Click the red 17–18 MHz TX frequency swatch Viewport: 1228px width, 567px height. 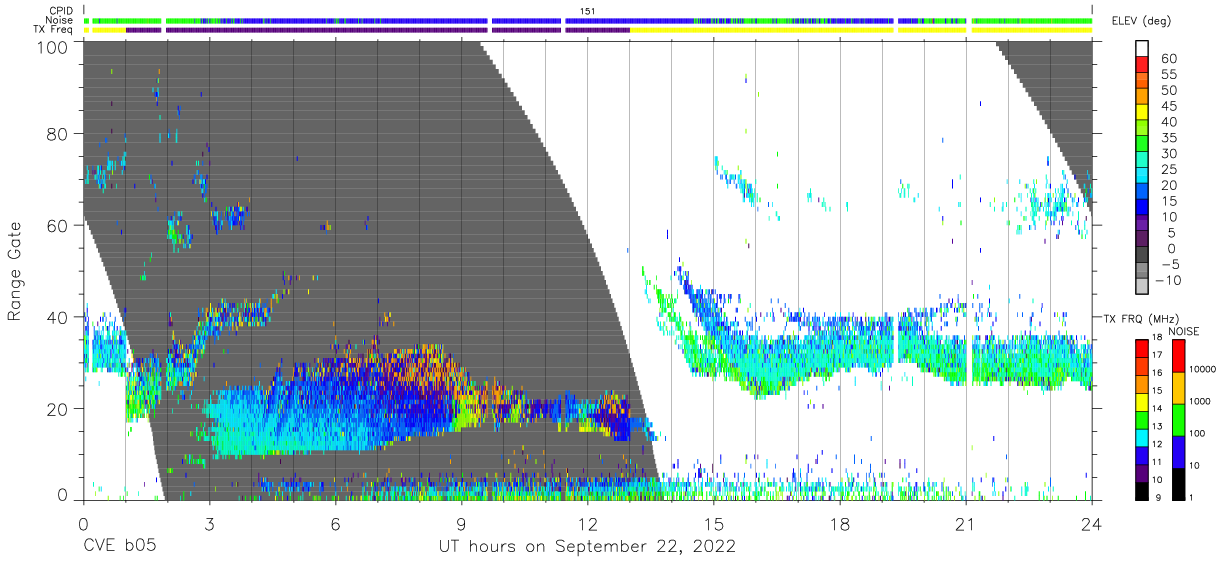click(1141, 348)
